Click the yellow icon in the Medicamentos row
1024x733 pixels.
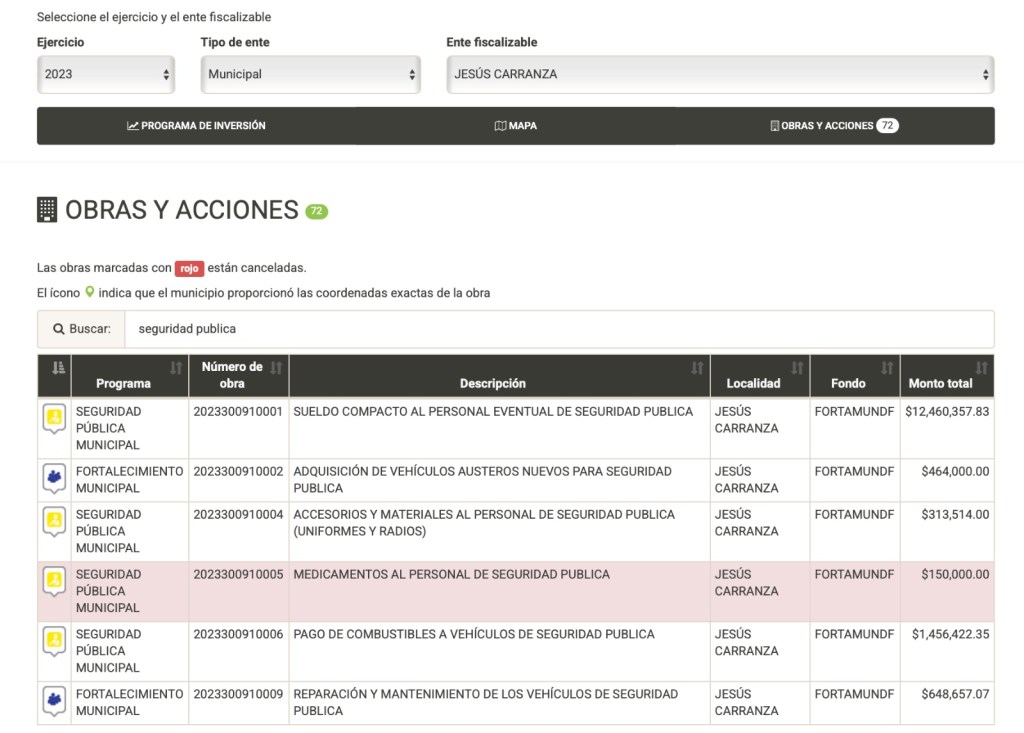pos(54,580)
